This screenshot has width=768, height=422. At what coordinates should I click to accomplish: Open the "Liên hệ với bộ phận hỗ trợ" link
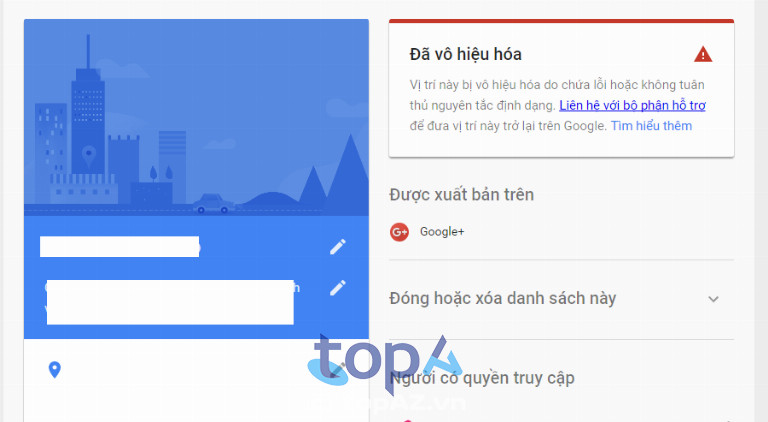(632, 105)
